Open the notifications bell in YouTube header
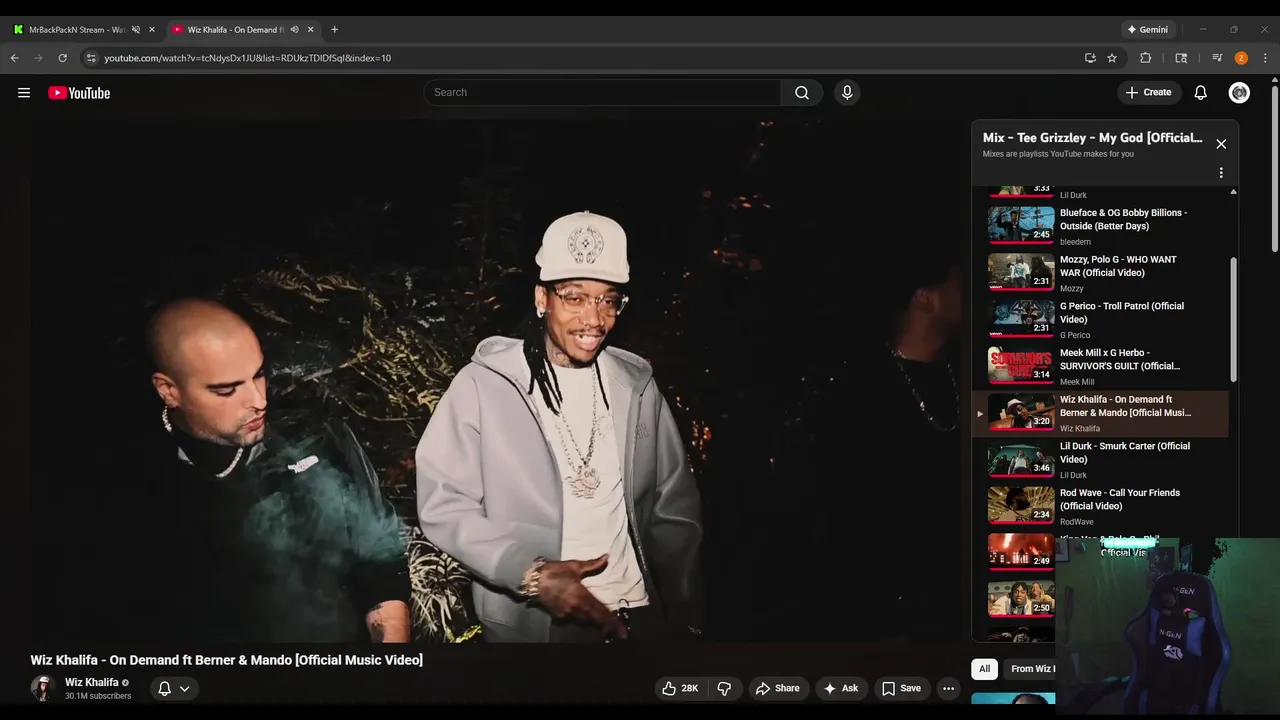Image resolution: width=1280 pixels, height=720 pixels. (x=1201, y=93)
